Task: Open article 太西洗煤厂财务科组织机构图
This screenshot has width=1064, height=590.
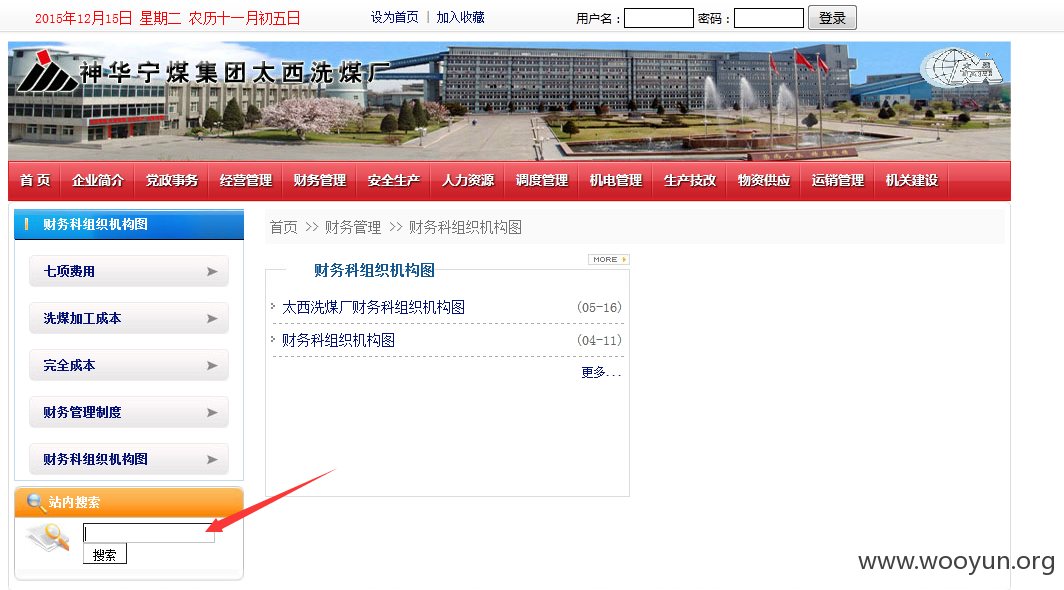Action: [373, 308]
